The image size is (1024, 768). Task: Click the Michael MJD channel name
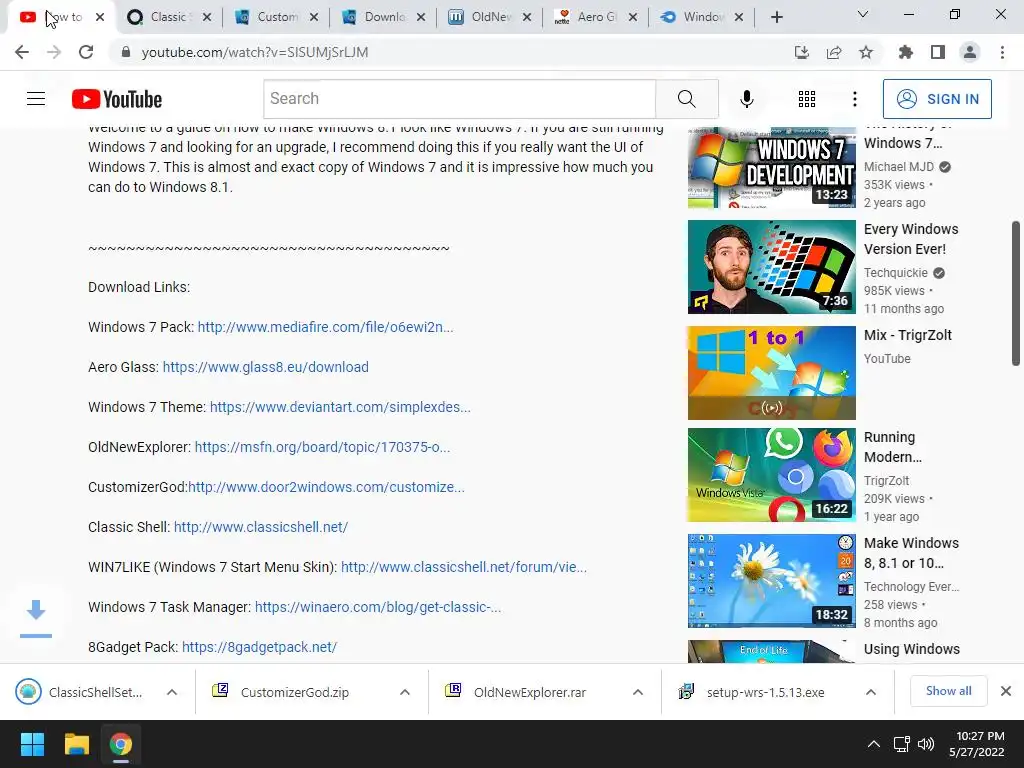[899, 167]
